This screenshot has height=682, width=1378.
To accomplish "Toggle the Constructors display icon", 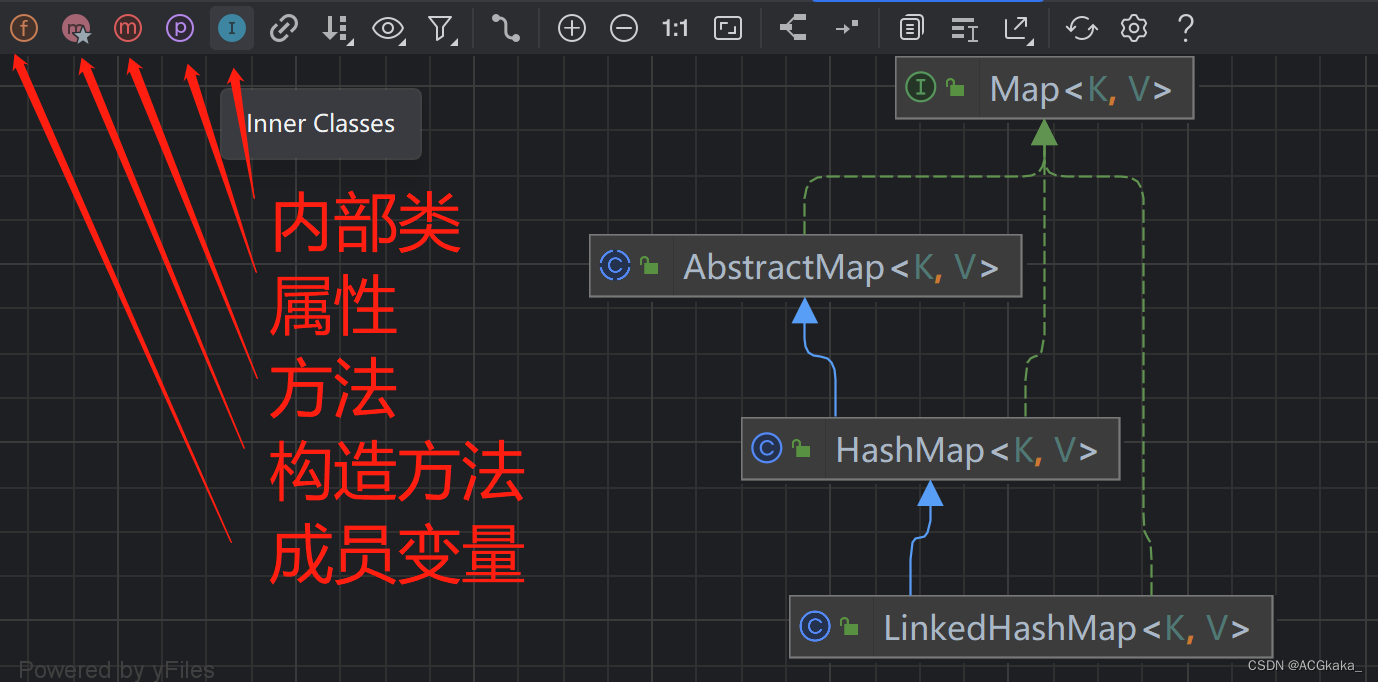I will pyautogui.click(x=76, y=28).
